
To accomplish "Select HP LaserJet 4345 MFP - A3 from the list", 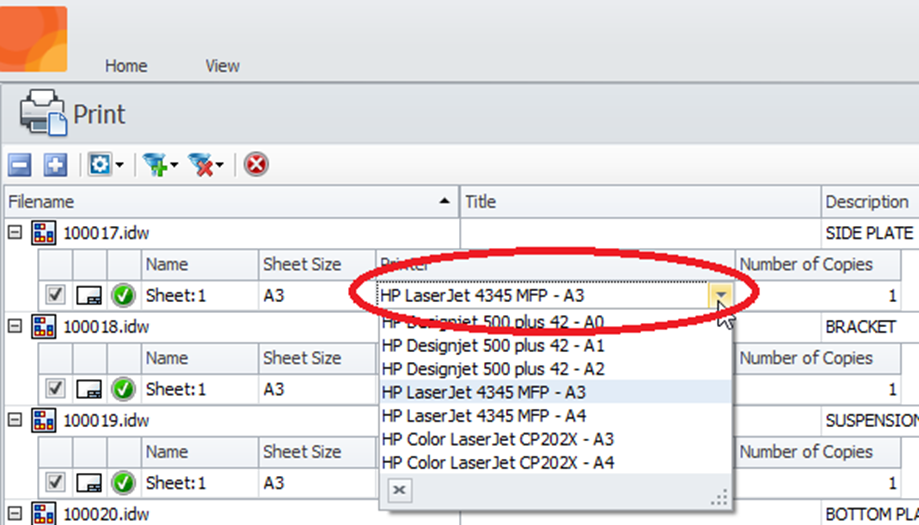I will click(556, 392).
